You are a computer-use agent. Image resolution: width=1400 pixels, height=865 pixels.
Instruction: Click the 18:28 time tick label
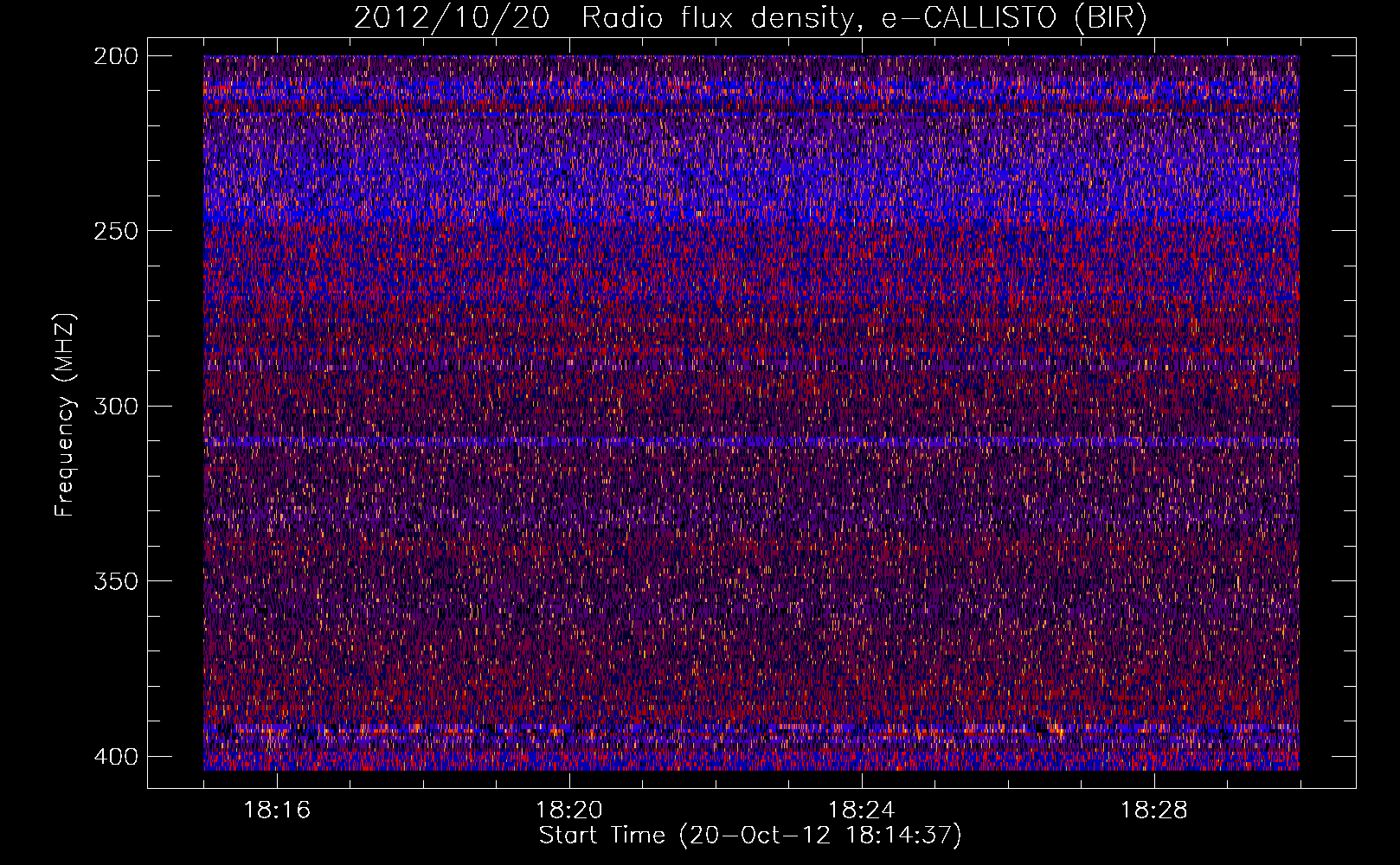tap(1154, 811)
